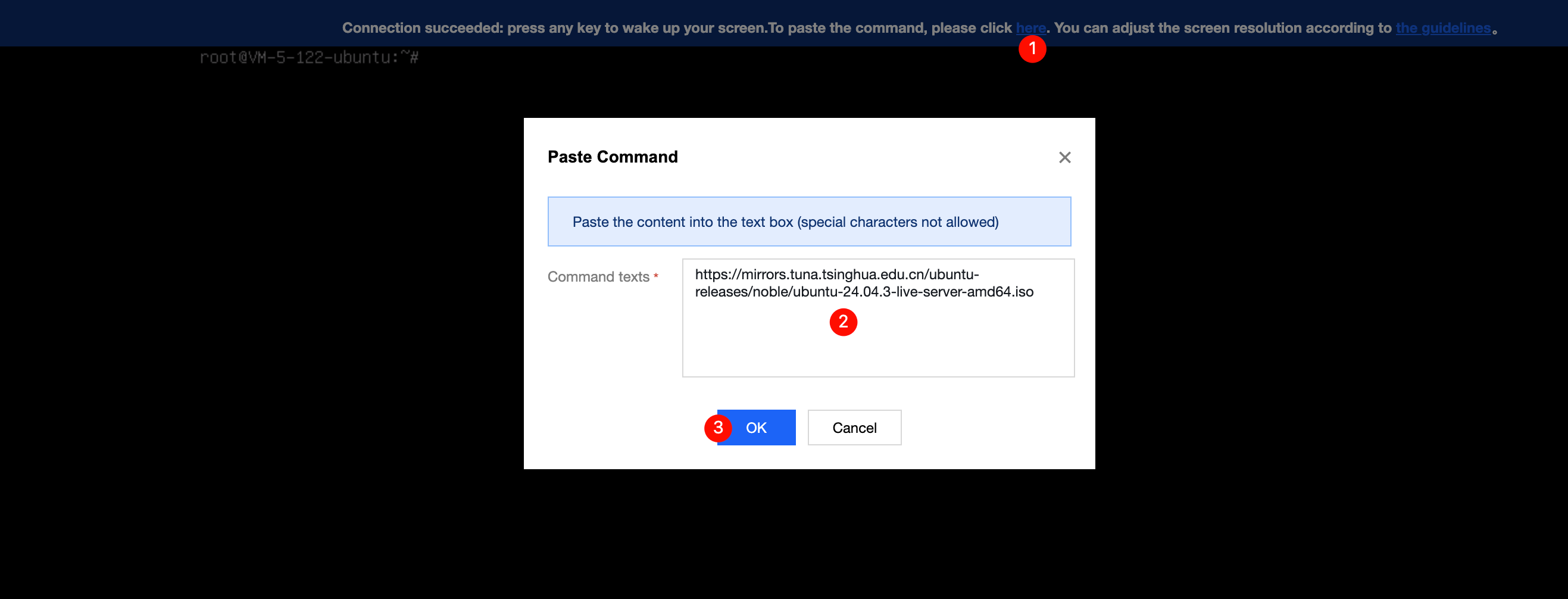Click the red number 2 marker
The image size is (1568, 599).
coord(843,322)
